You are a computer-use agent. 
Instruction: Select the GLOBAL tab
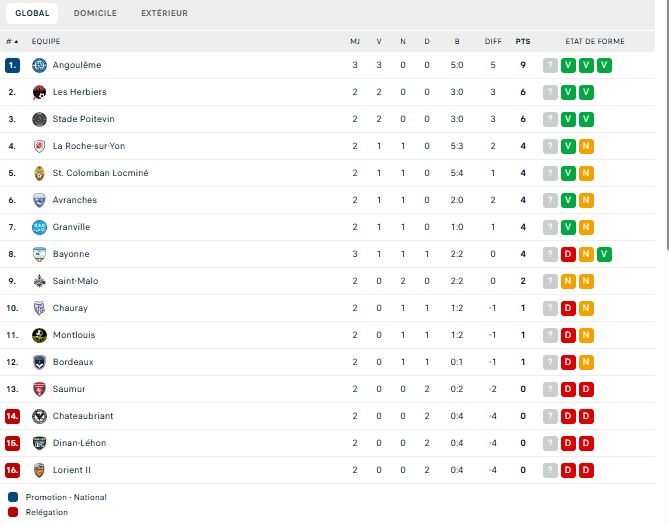pos(32,13)
